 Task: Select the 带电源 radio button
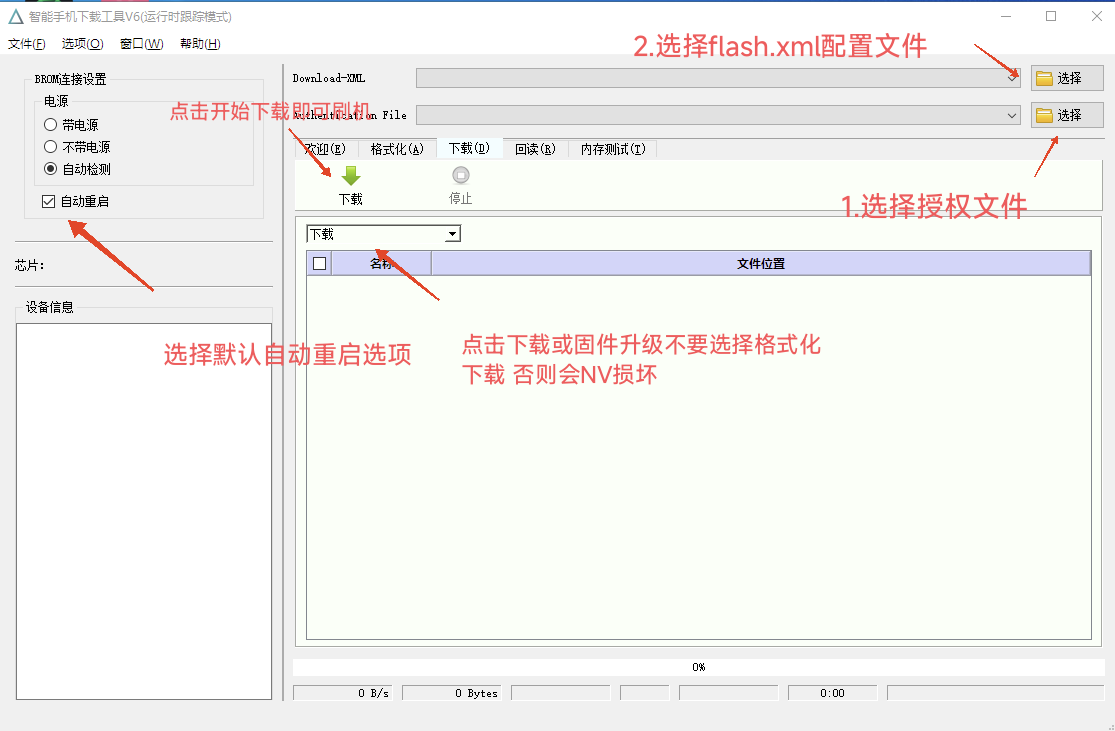click(50, 125)
